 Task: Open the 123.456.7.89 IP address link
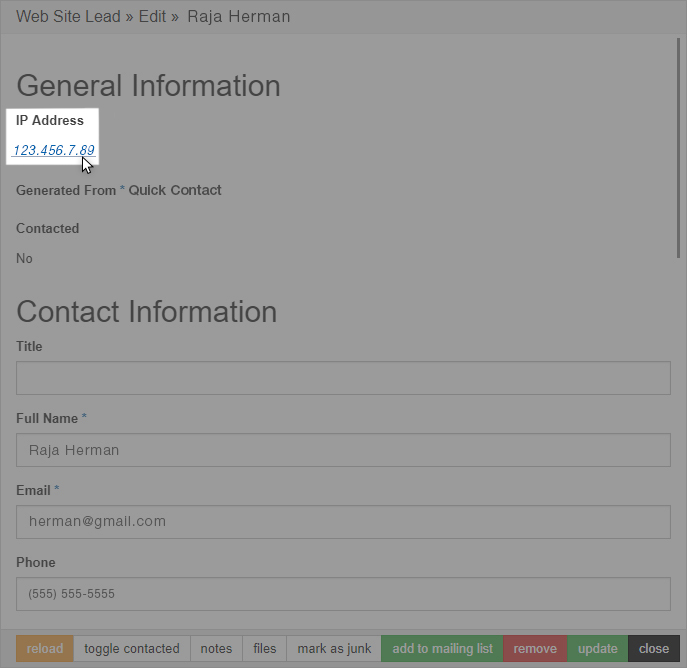(53, 150)
